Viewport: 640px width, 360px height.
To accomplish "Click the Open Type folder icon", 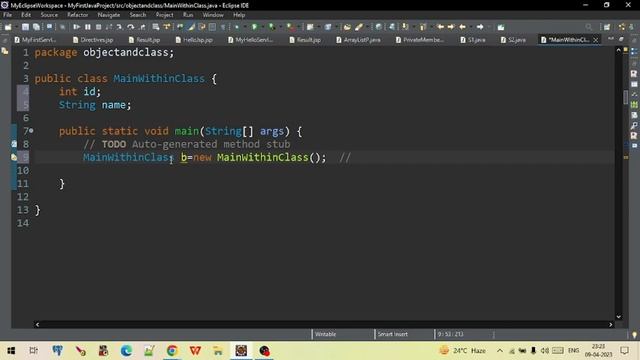I will click(347, 27).
